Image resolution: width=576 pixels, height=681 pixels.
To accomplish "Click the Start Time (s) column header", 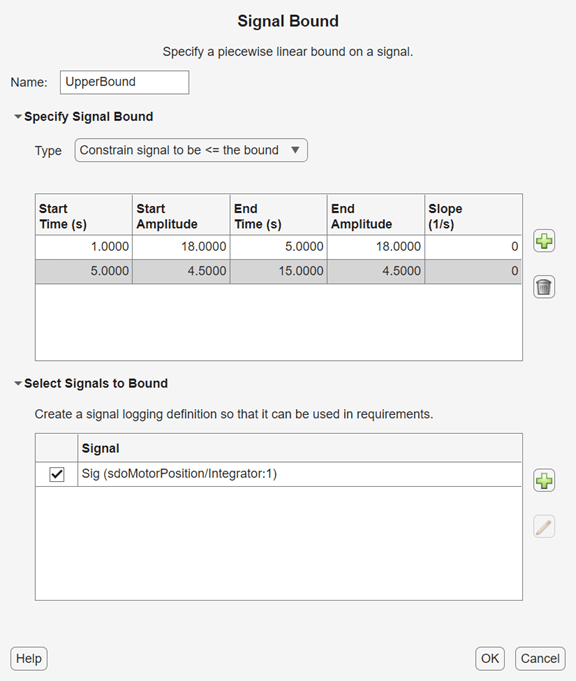I will point(84,215).
